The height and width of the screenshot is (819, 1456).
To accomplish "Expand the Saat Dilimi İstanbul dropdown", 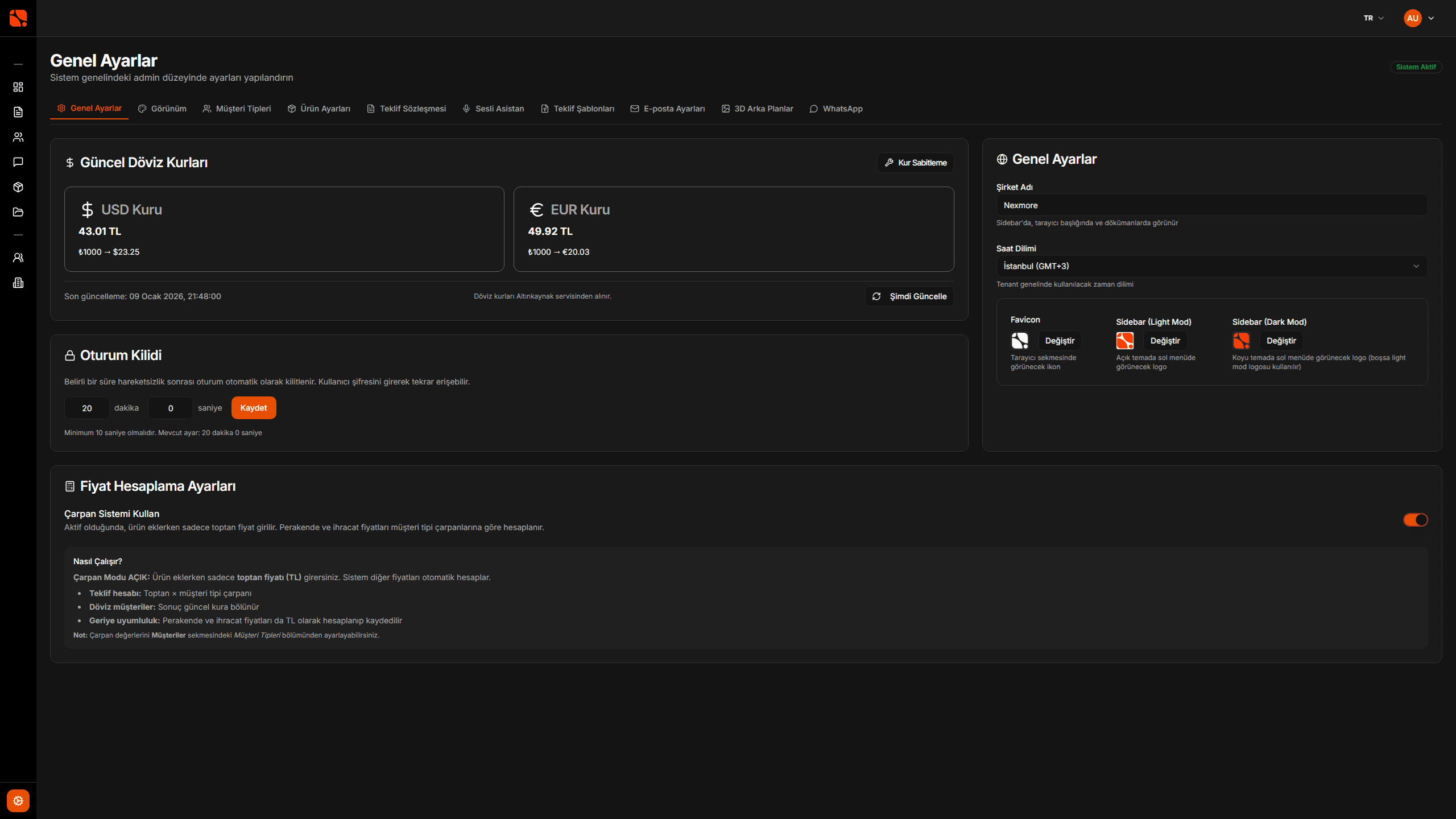I will 1211,266.
